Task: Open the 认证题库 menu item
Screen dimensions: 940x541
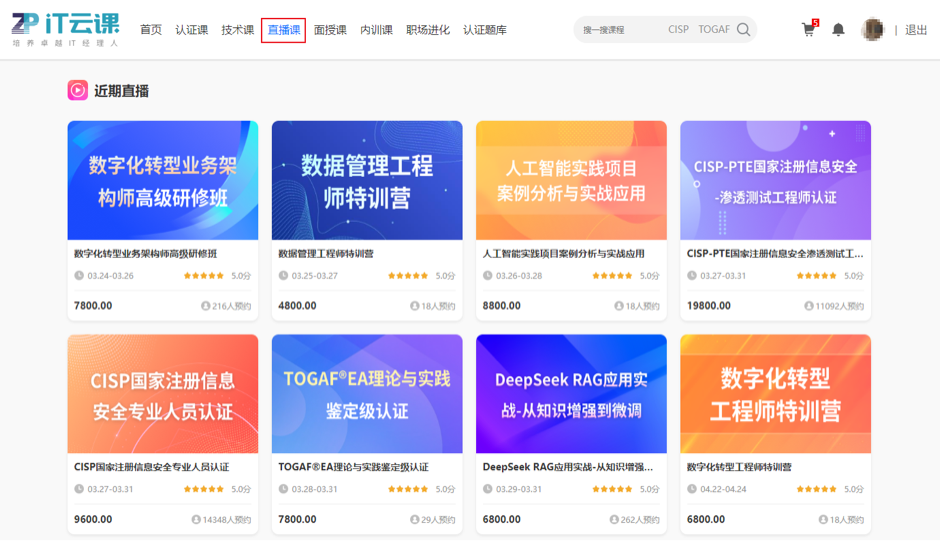Action: [x=485, y=30]
